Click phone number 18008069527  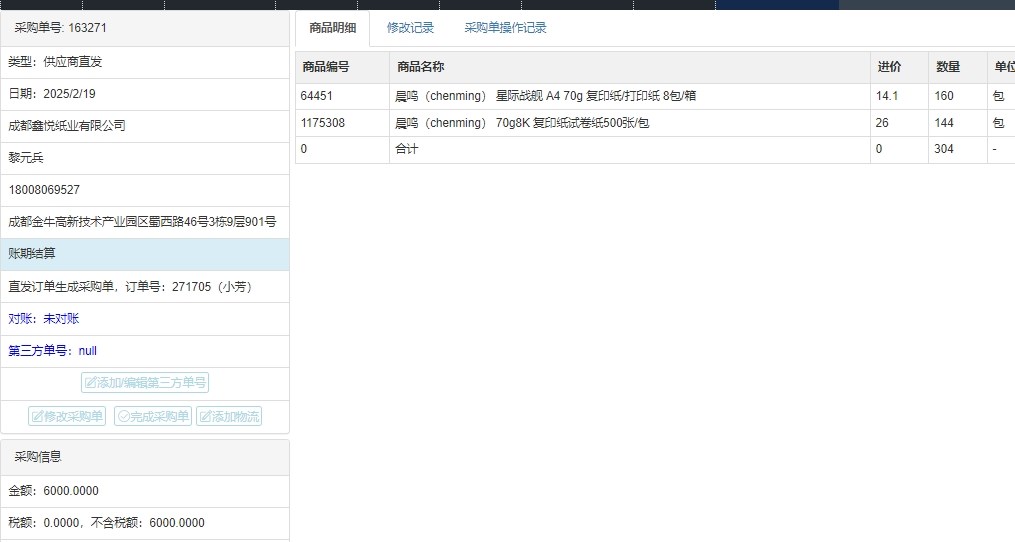click(44, 190)
